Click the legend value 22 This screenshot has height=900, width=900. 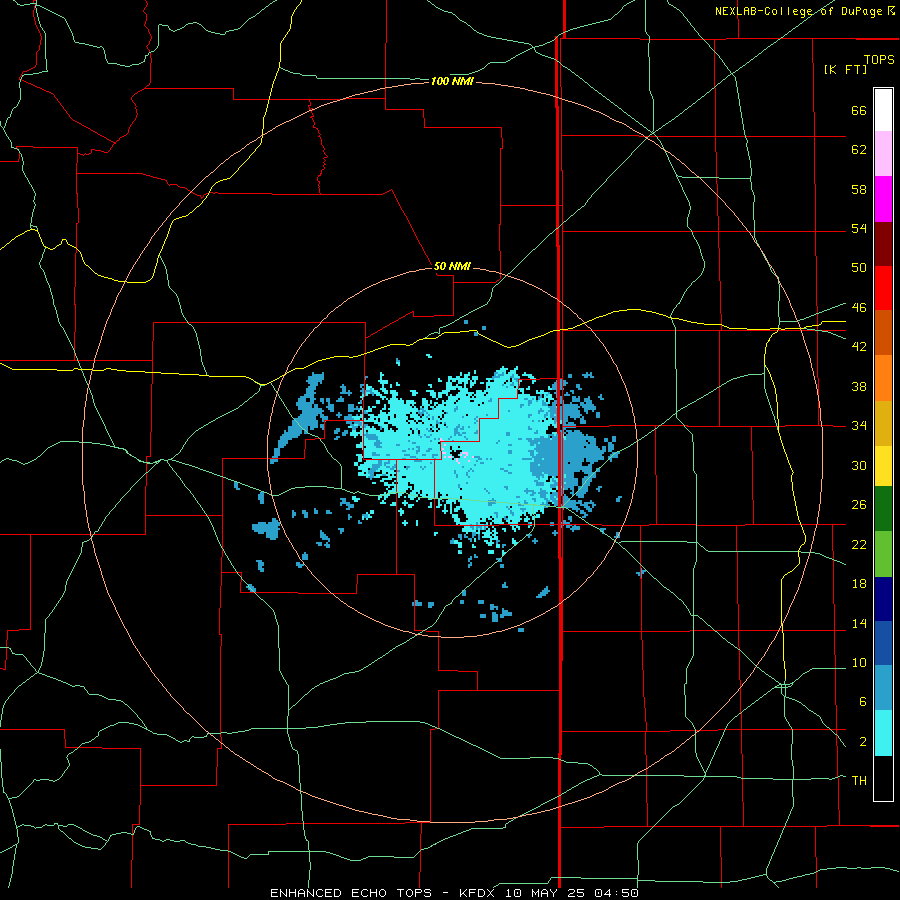(x=859, y=545)
